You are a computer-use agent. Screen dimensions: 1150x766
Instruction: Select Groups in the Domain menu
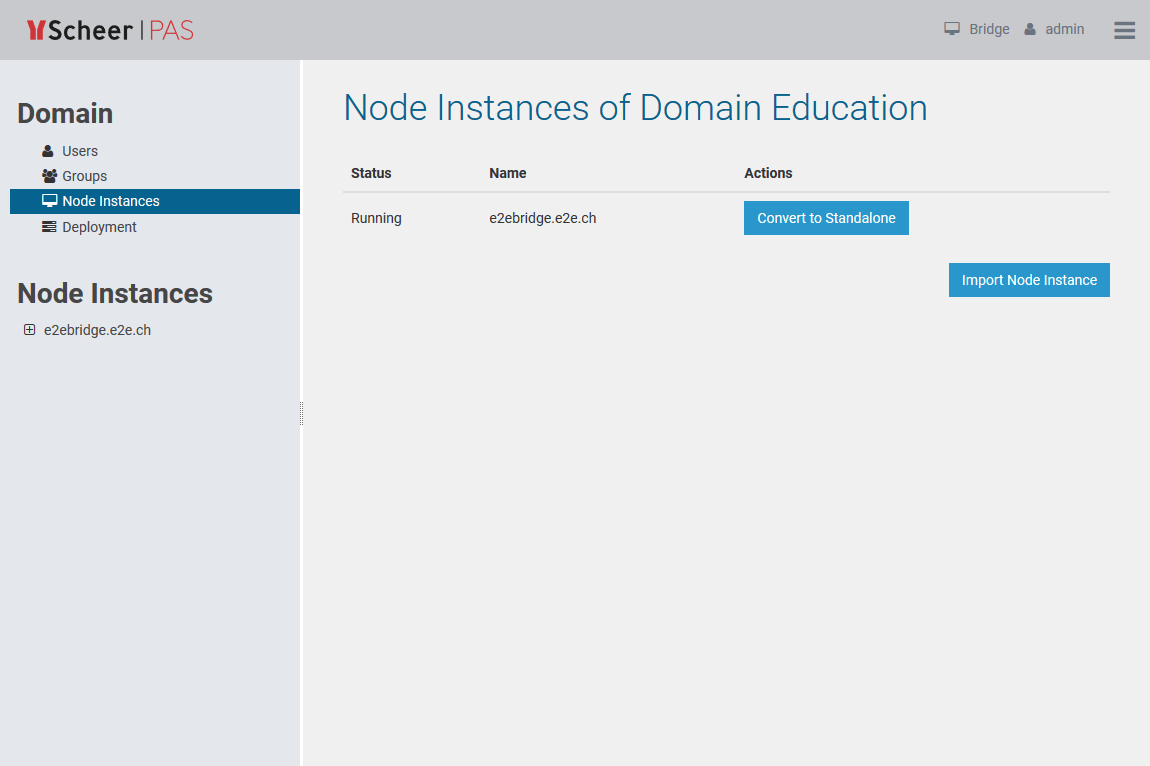(x=84, y=176)
